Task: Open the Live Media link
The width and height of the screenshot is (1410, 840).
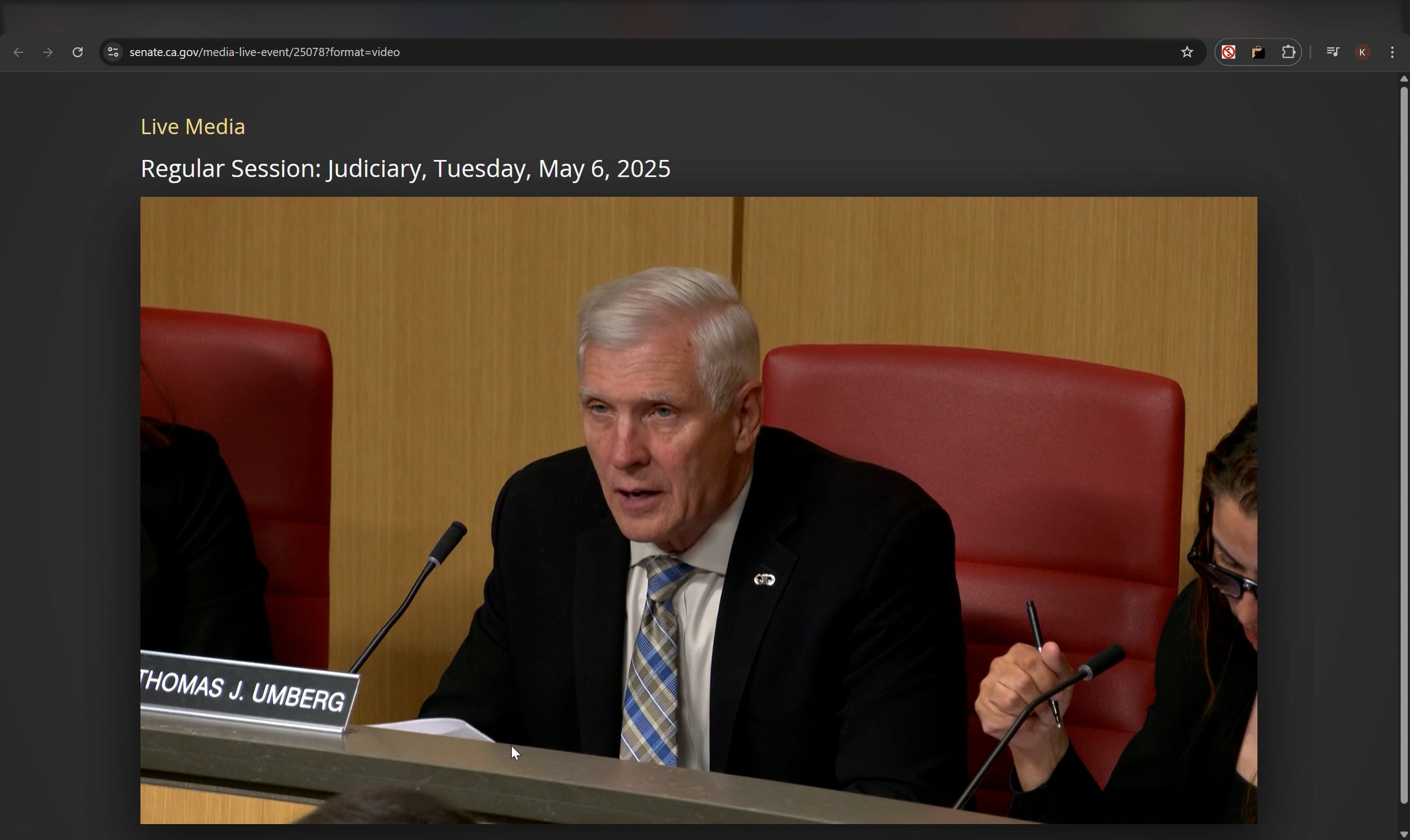Action: click(x=192, y=126)
